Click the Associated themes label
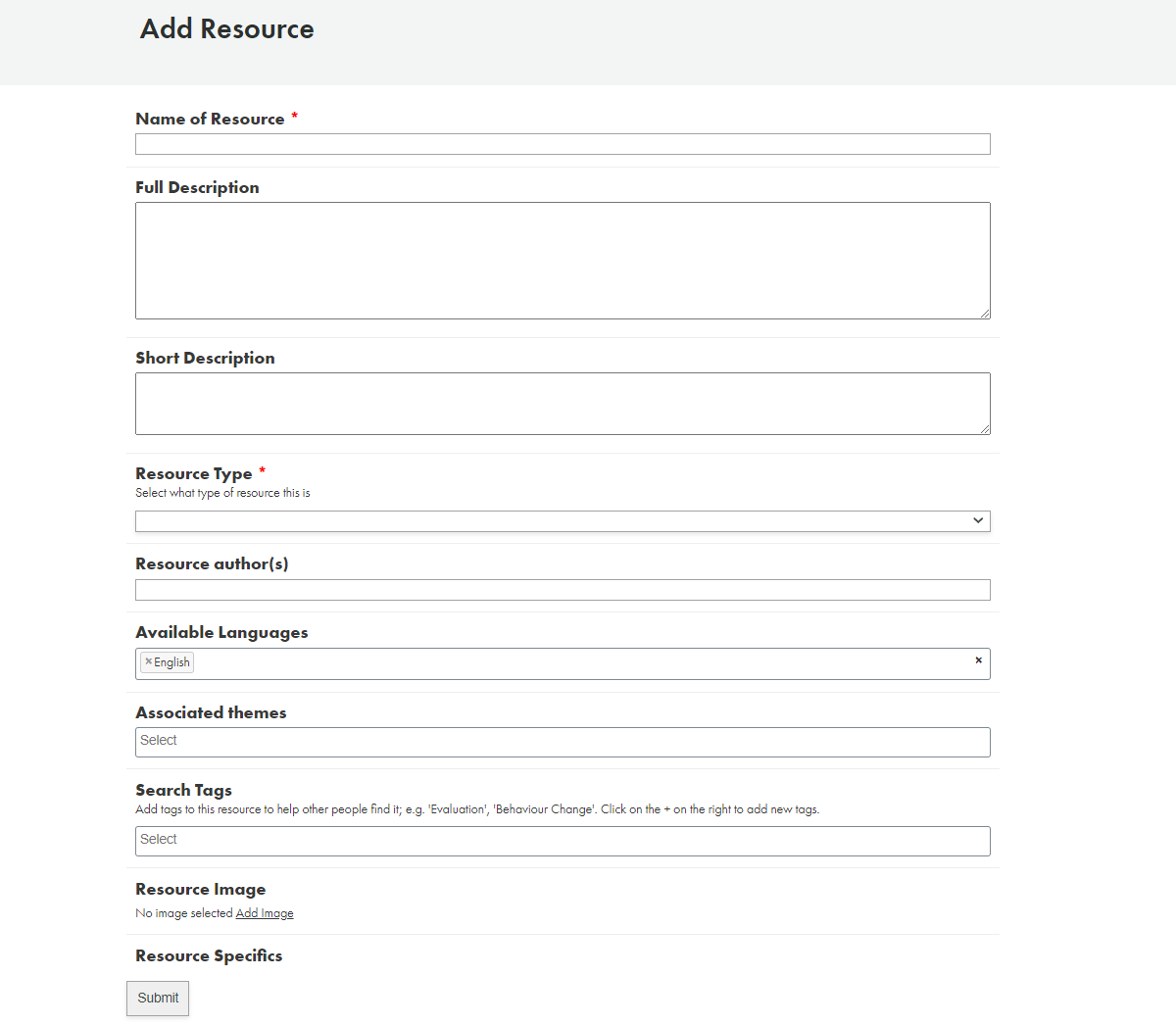The height and width of the screenshot is (1025, 1176). [211, 712]
